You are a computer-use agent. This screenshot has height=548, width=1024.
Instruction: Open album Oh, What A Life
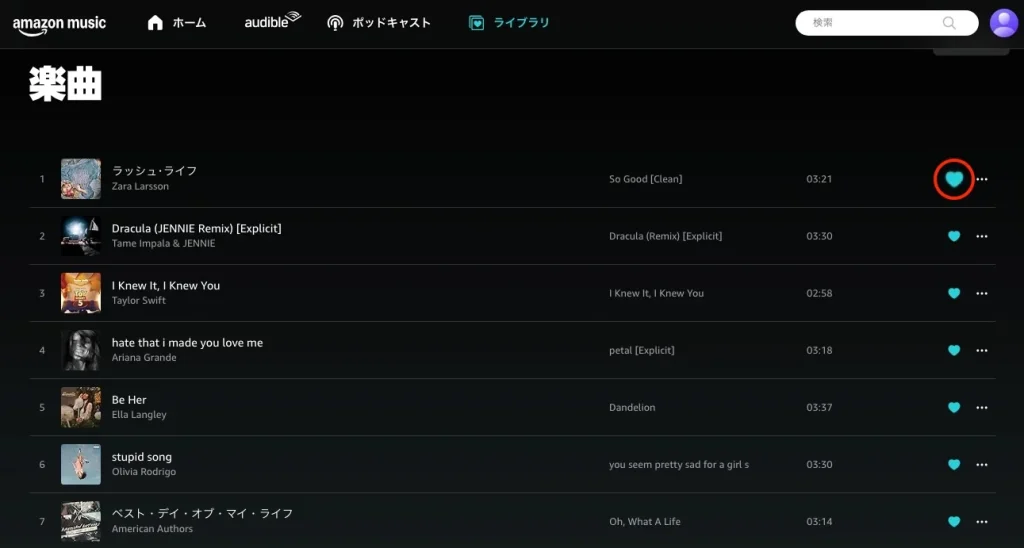click(x=645, y=522)
